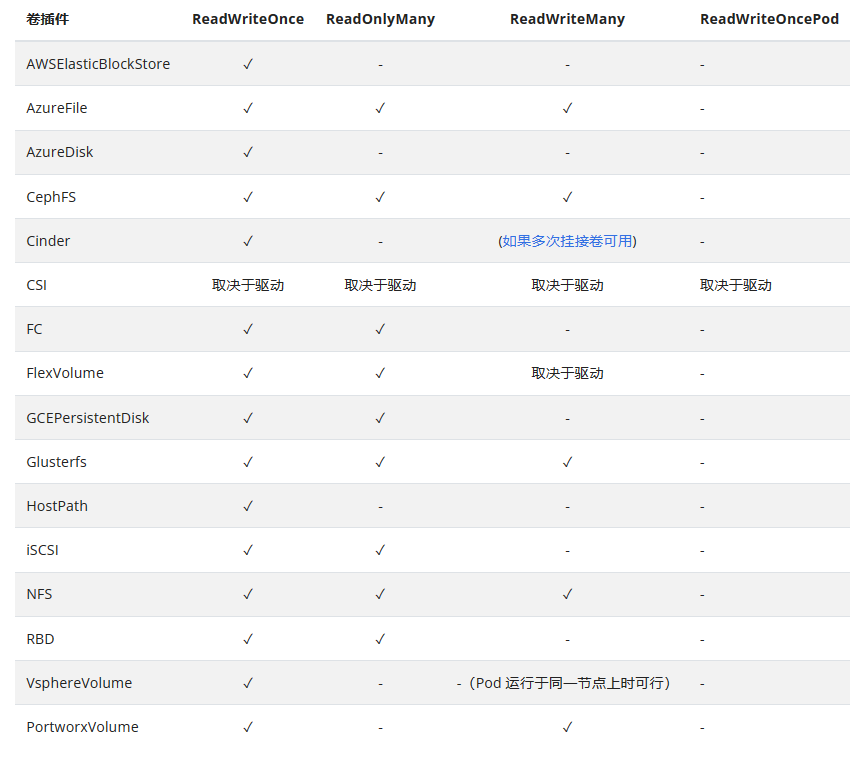Image resolution: width=857 pixels, height=761 pixels.
Task: Select the FC row name
Action: [x=34, y=329]
